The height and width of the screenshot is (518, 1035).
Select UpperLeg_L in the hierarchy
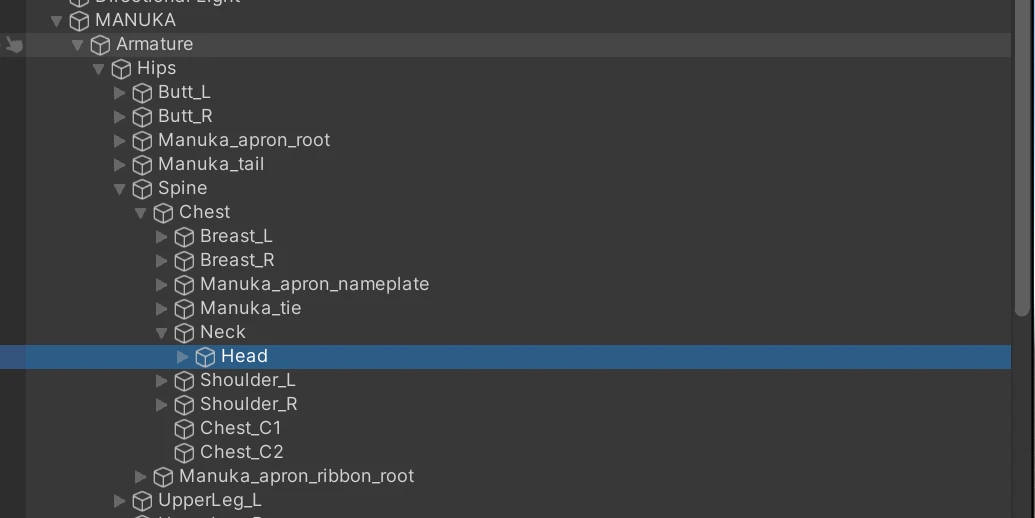tap(209, 501)
